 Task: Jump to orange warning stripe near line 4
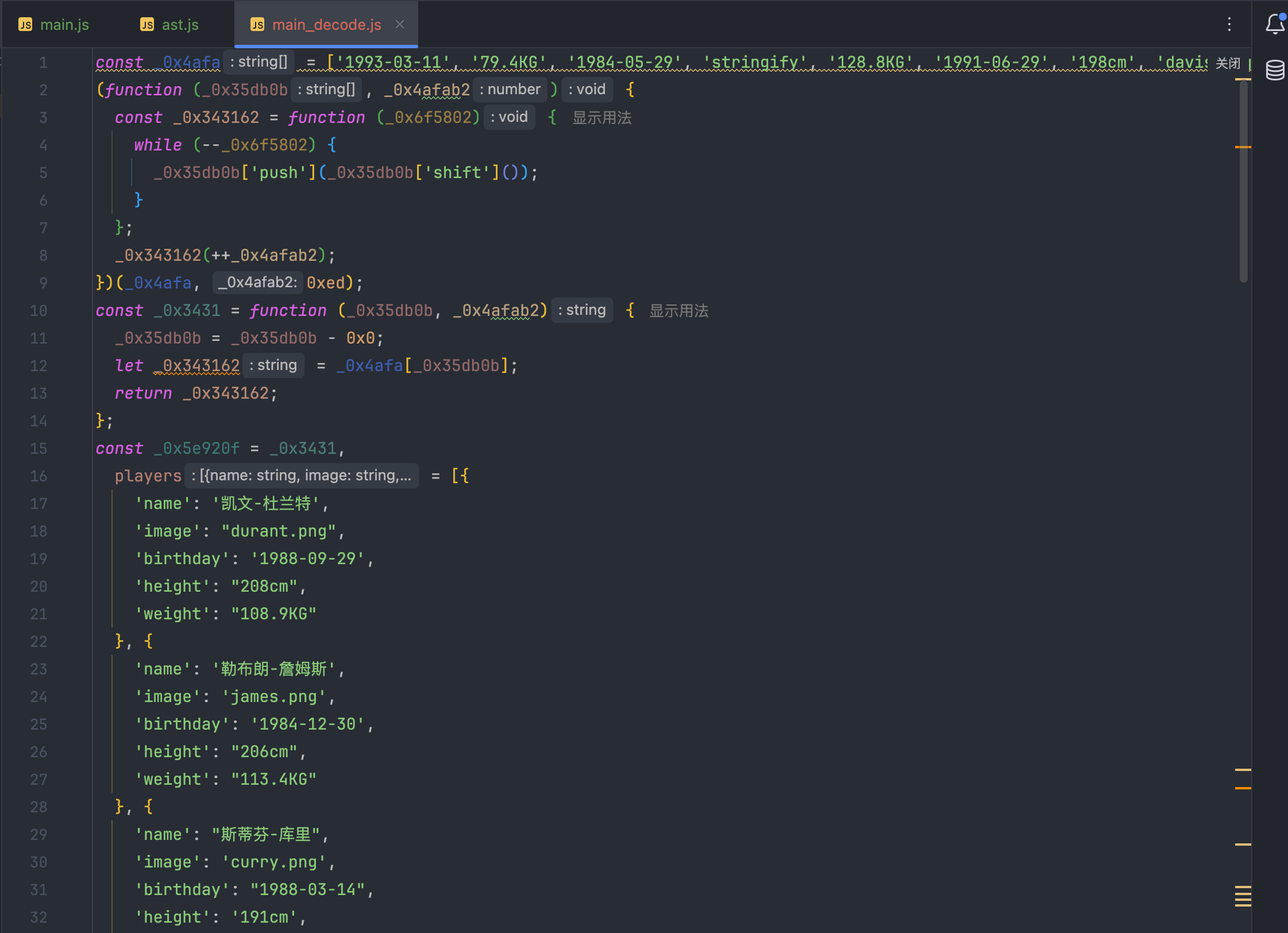(x=1243, y=147)
